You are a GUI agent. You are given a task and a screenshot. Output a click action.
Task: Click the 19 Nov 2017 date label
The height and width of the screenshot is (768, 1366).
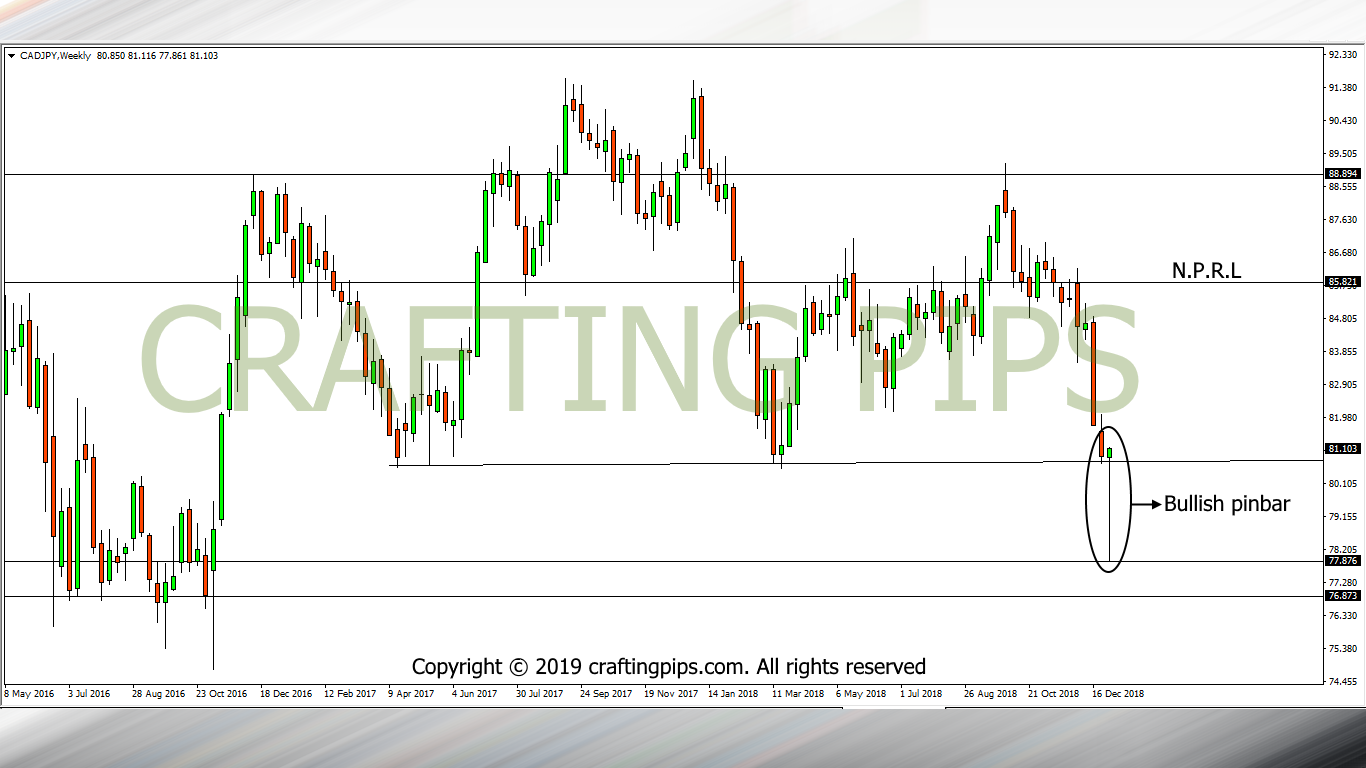point(670,693)
